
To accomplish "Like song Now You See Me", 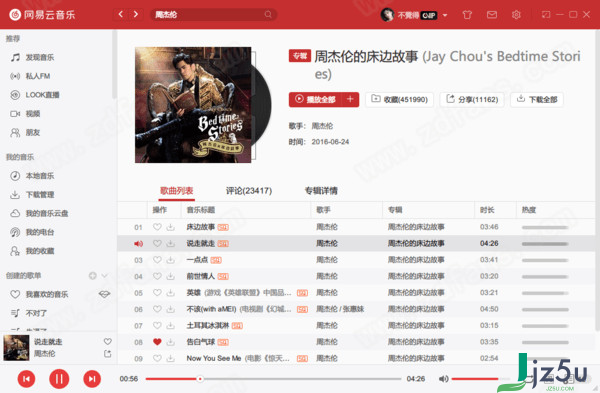I will (157, 359).
